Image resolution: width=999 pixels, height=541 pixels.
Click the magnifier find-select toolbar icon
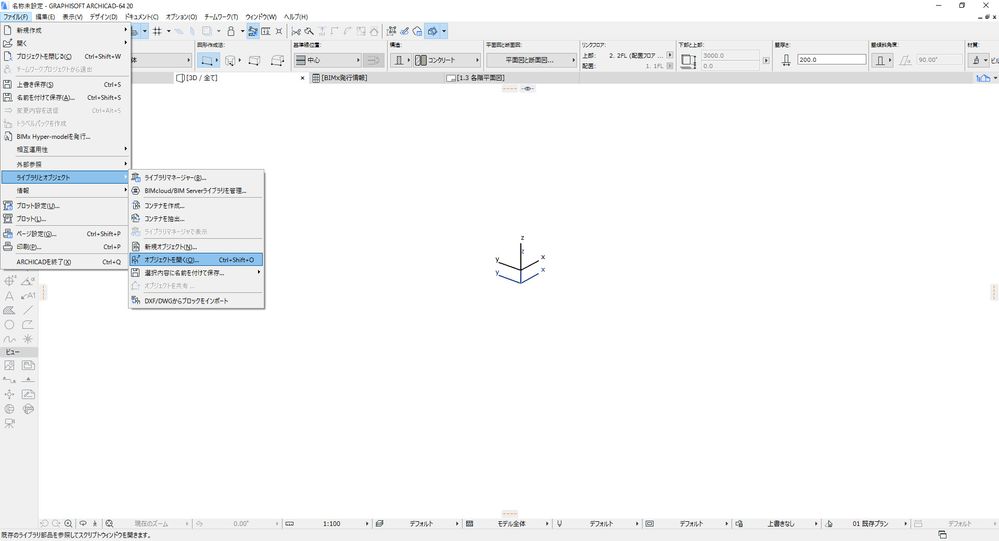309,31
